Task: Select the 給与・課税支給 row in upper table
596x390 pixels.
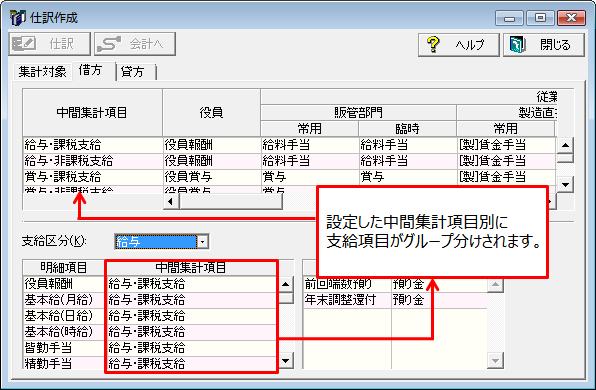Action: click(x=289, y=145)
